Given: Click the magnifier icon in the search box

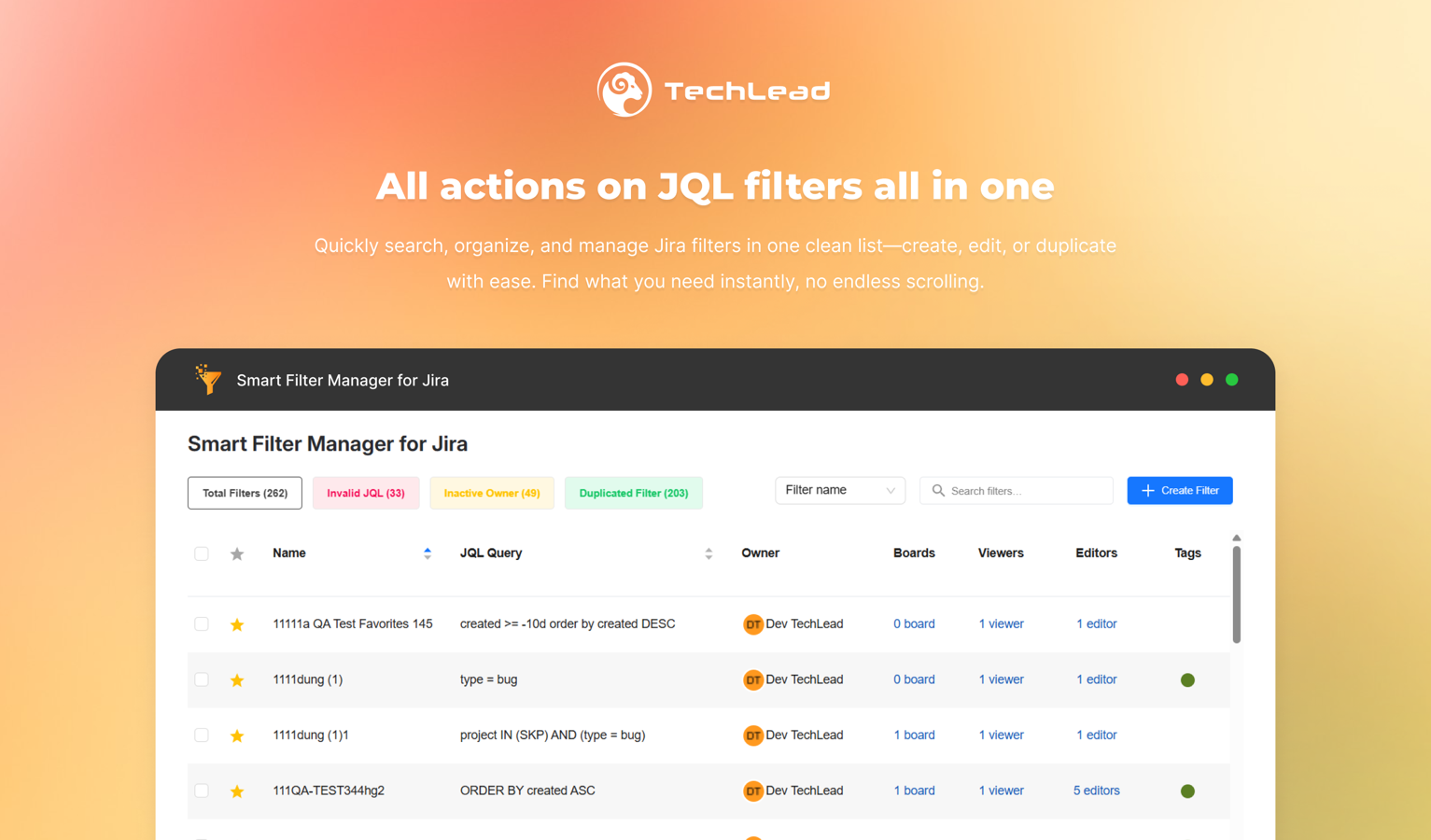Looking at the screenshot, I should click(x=938, y=490).
